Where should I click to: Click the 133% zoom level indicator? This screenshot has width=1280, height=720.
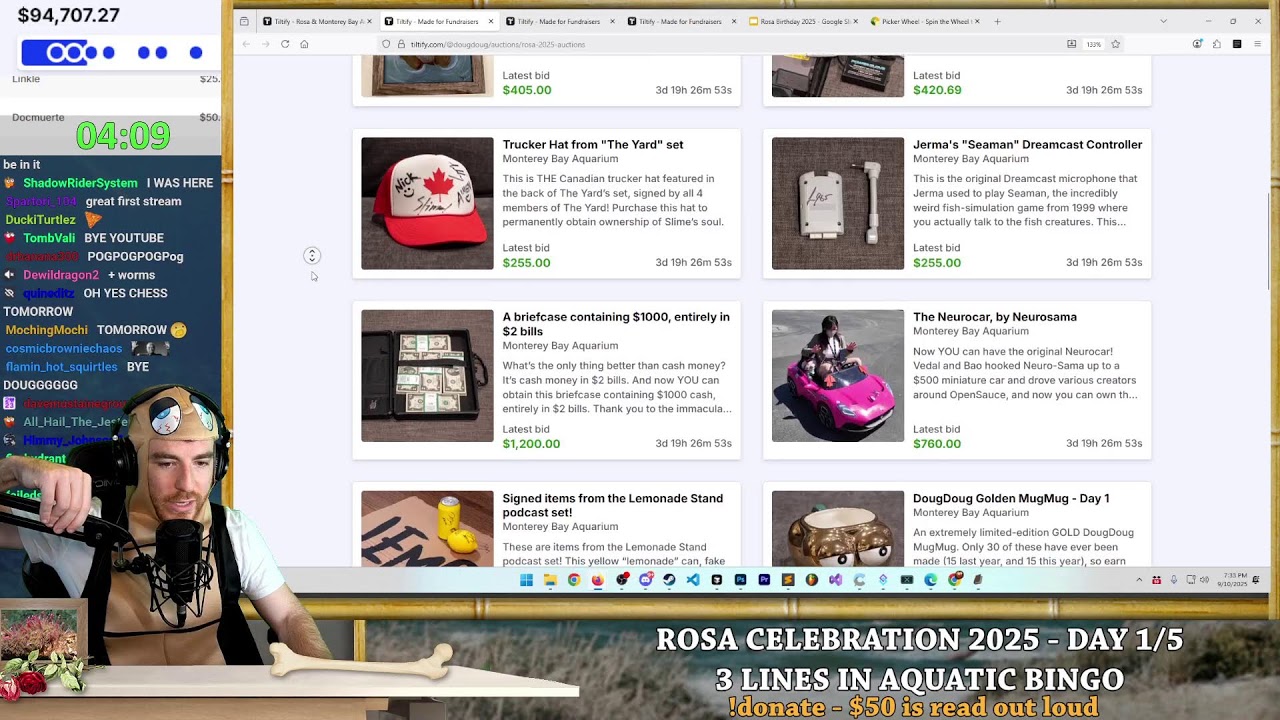1094,44
